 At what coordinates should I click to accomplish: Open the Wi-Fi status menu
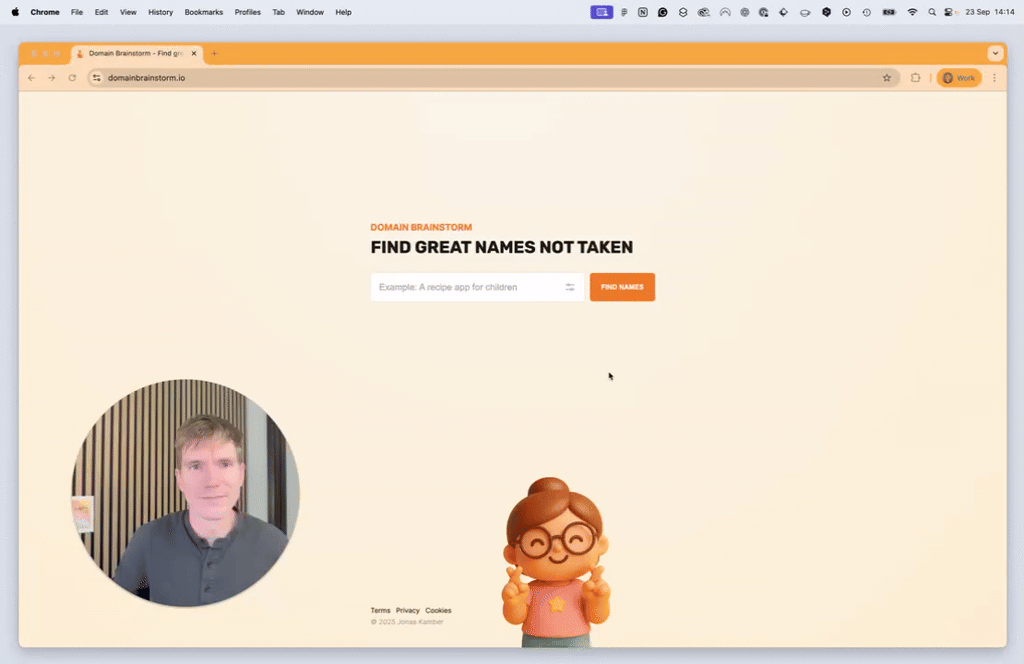pos(912,12)
